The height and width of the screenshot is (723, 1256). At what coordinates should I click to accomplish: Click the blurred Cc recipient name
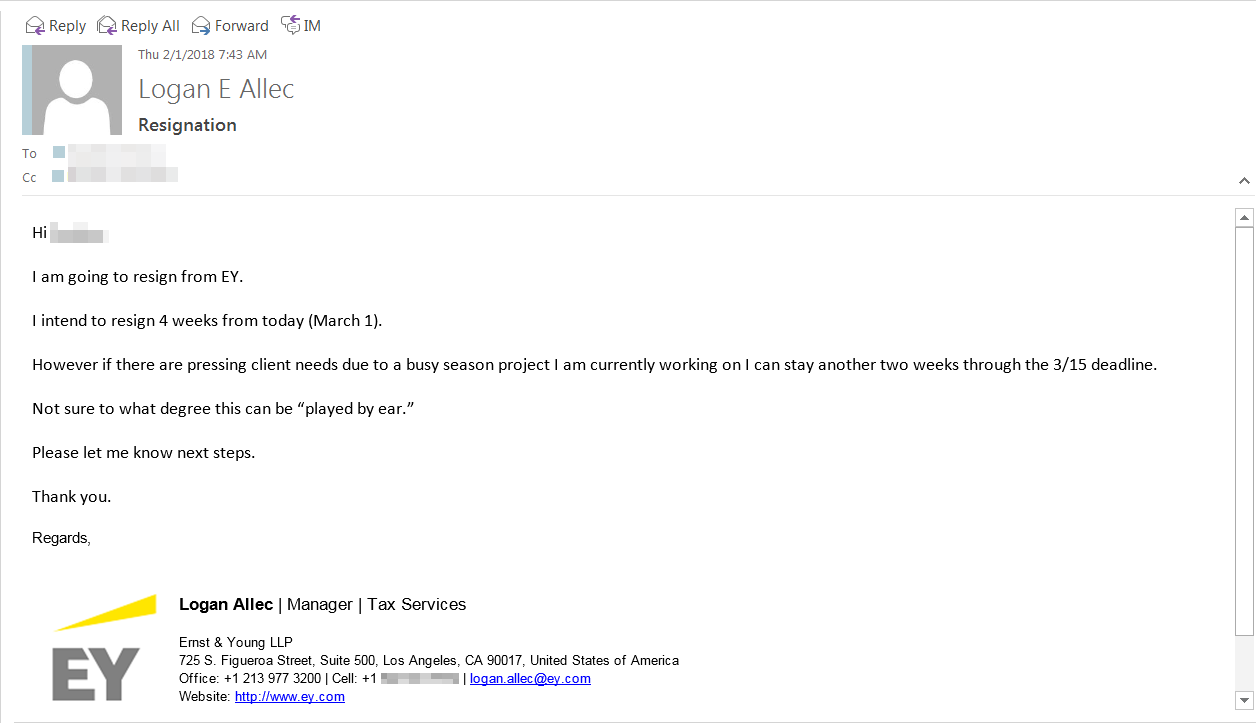tap(122, 175)
